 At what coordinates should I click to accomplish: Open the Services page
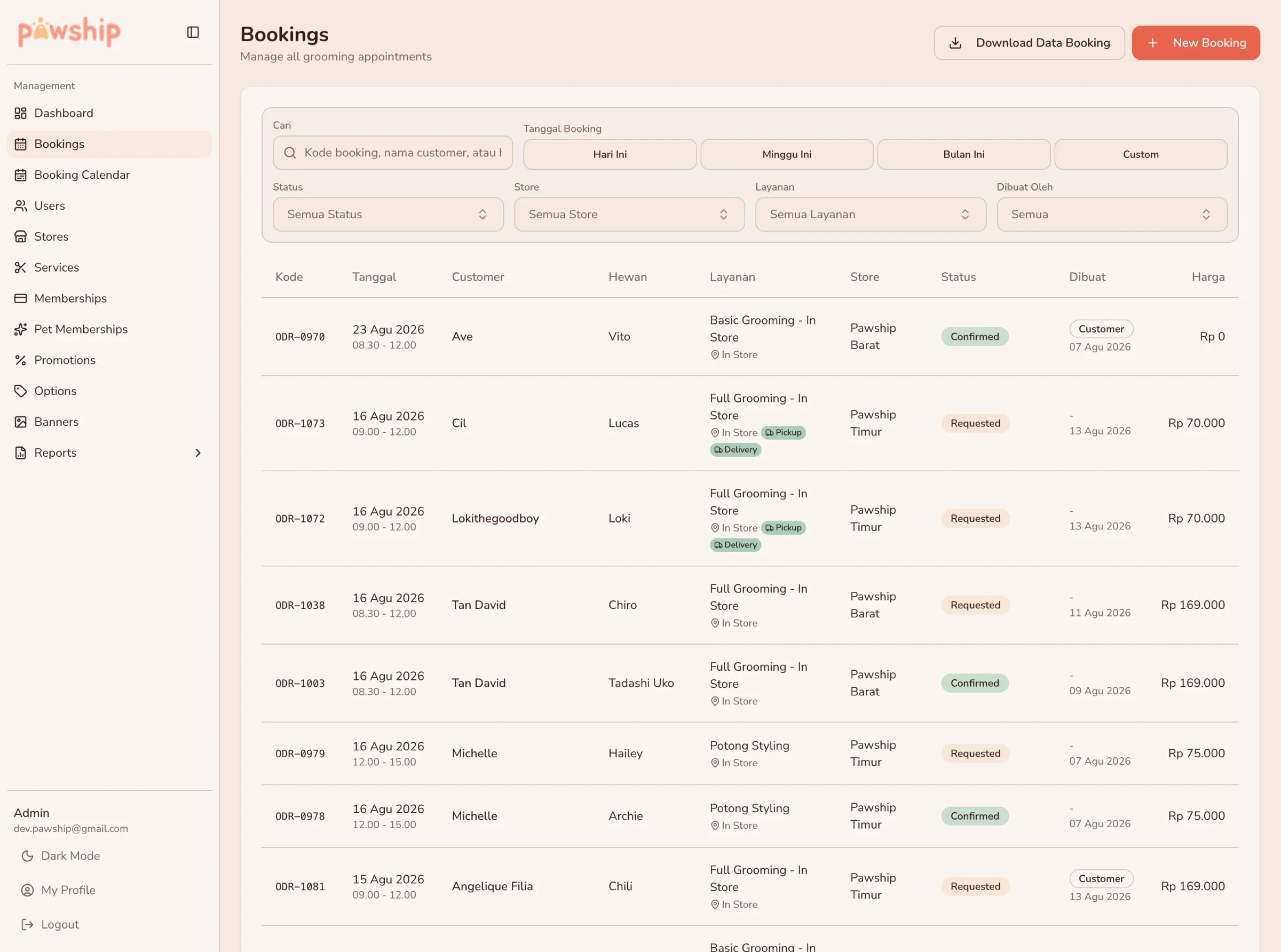tap(109, 267)
